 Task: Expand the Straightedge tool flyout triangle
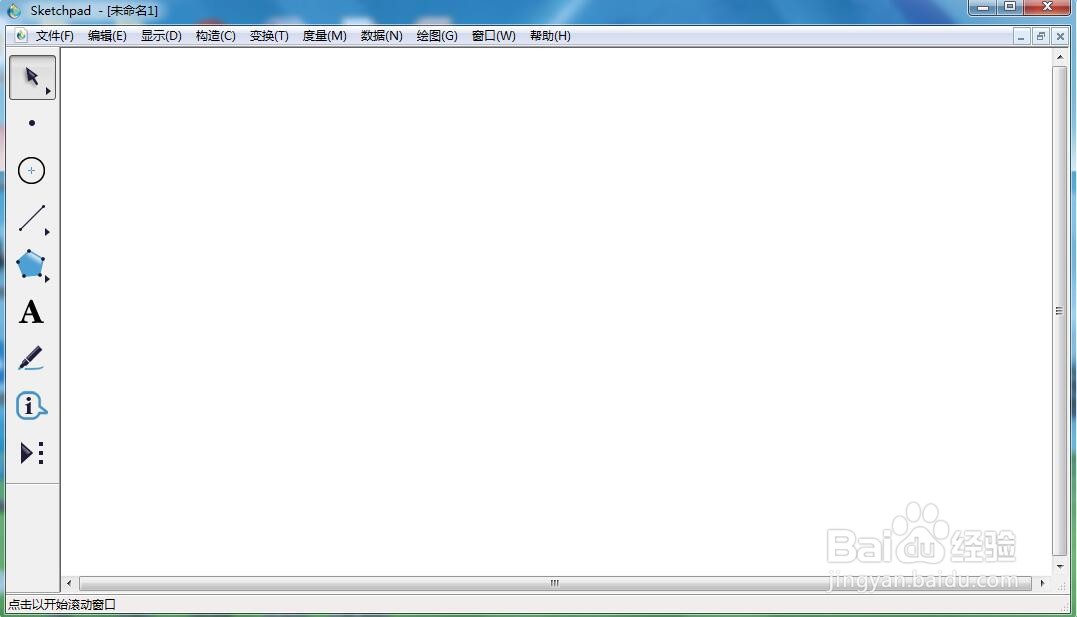click(47, 232)
